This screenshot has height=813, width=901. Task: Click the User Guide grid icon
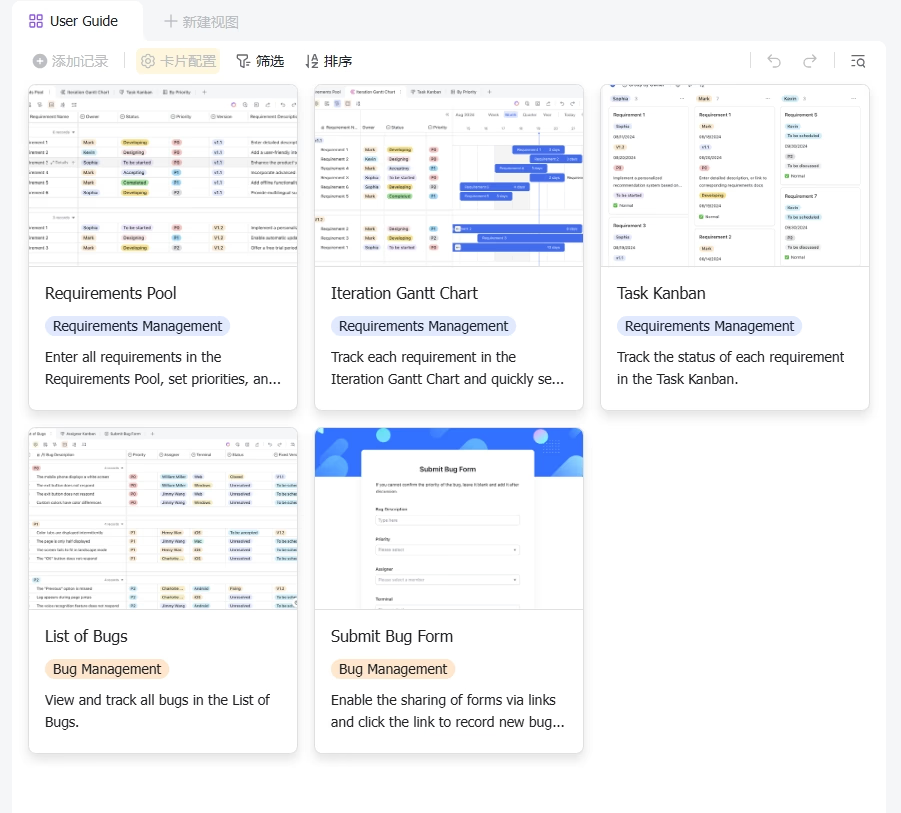pyautogui.click(x=36, y=21)
